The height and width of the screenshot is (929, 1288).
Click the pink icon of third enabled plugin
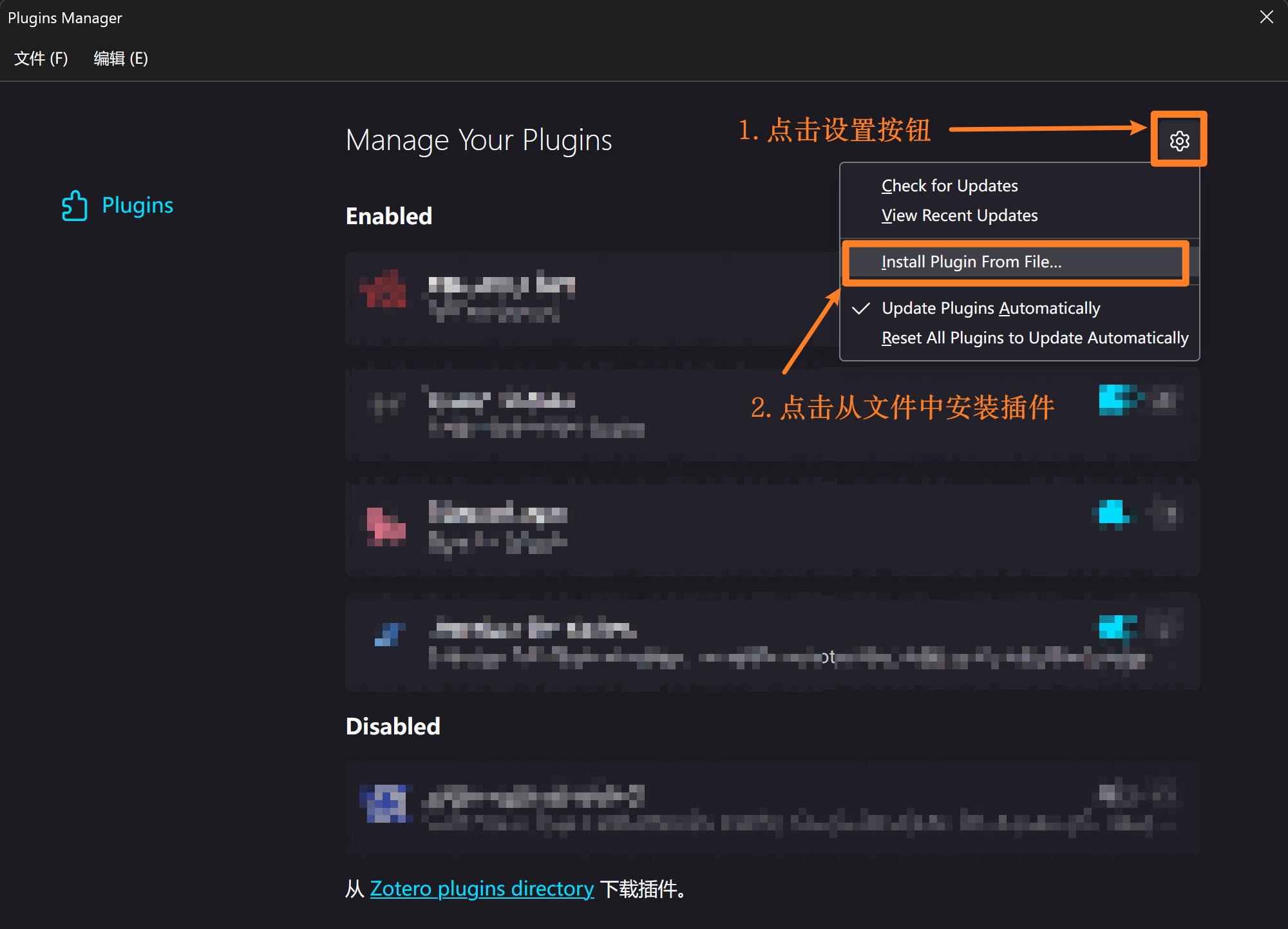coord(384,526)
